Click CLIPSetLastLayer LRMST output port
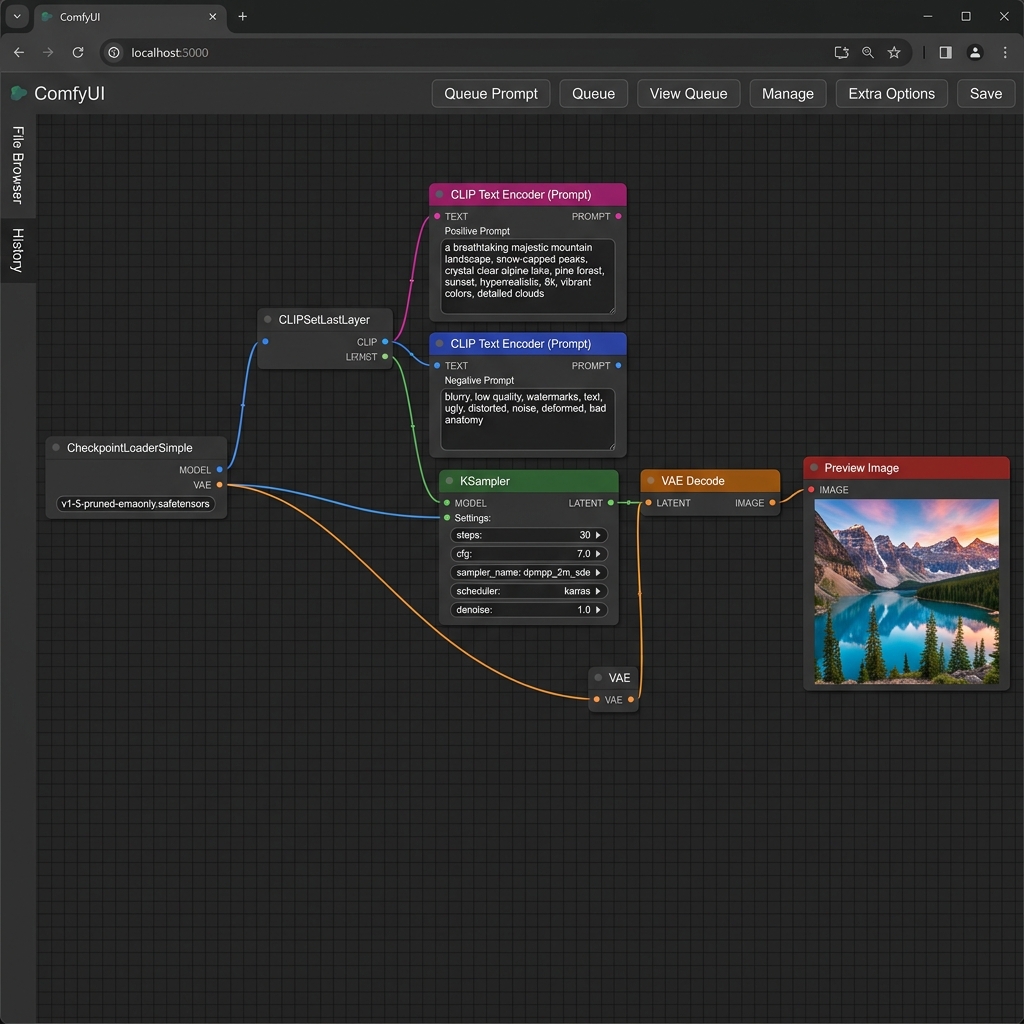Image resolution: width=1024 pixels, height=1024 pixels. pos(385,357)
